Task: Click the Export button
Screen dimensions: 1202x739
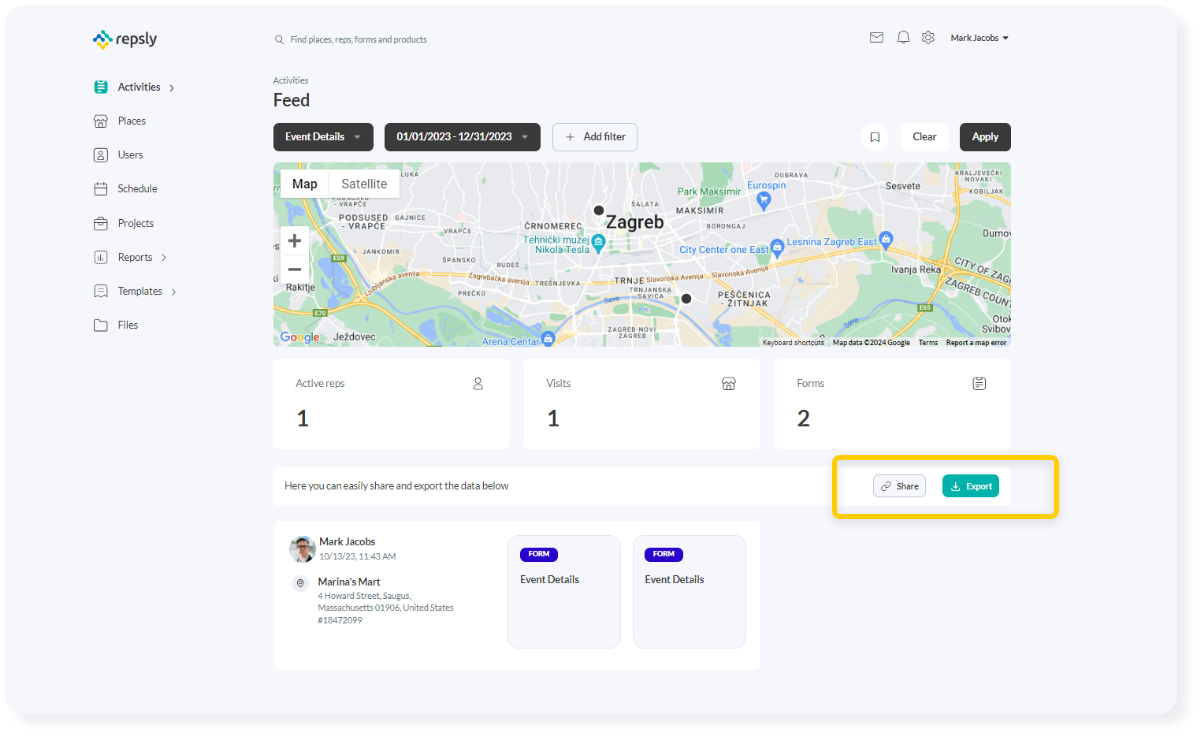Action: (970, 486)
